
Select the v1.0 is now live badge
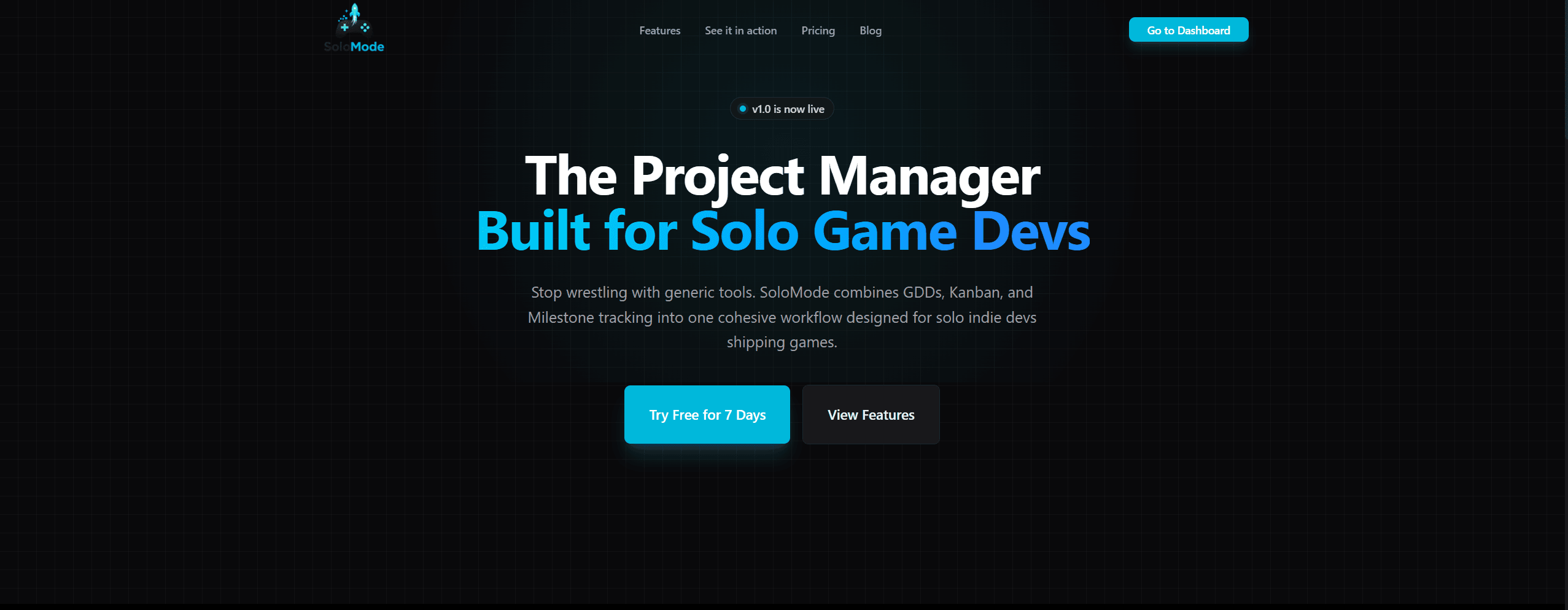click(782, 109)
